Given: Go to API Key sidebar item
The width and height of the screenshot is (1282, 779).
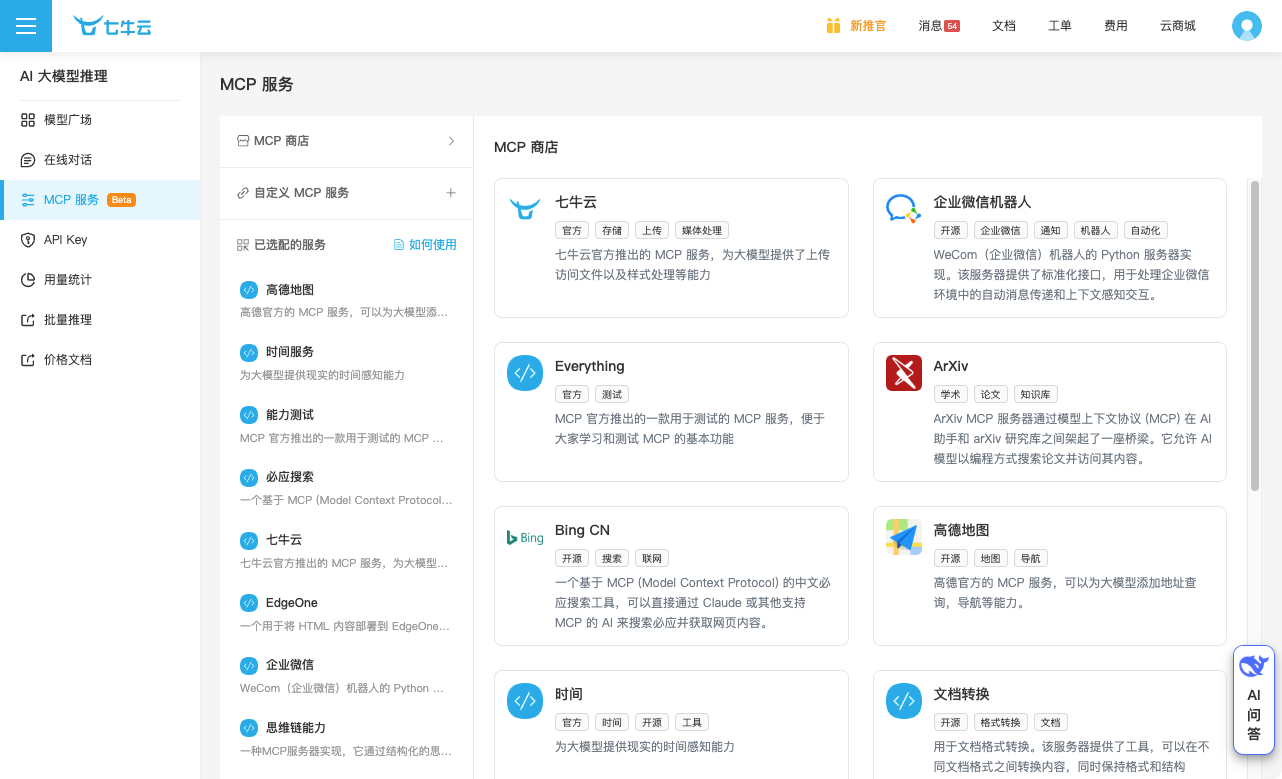Looking at the screenshot, I should [100, 240].
